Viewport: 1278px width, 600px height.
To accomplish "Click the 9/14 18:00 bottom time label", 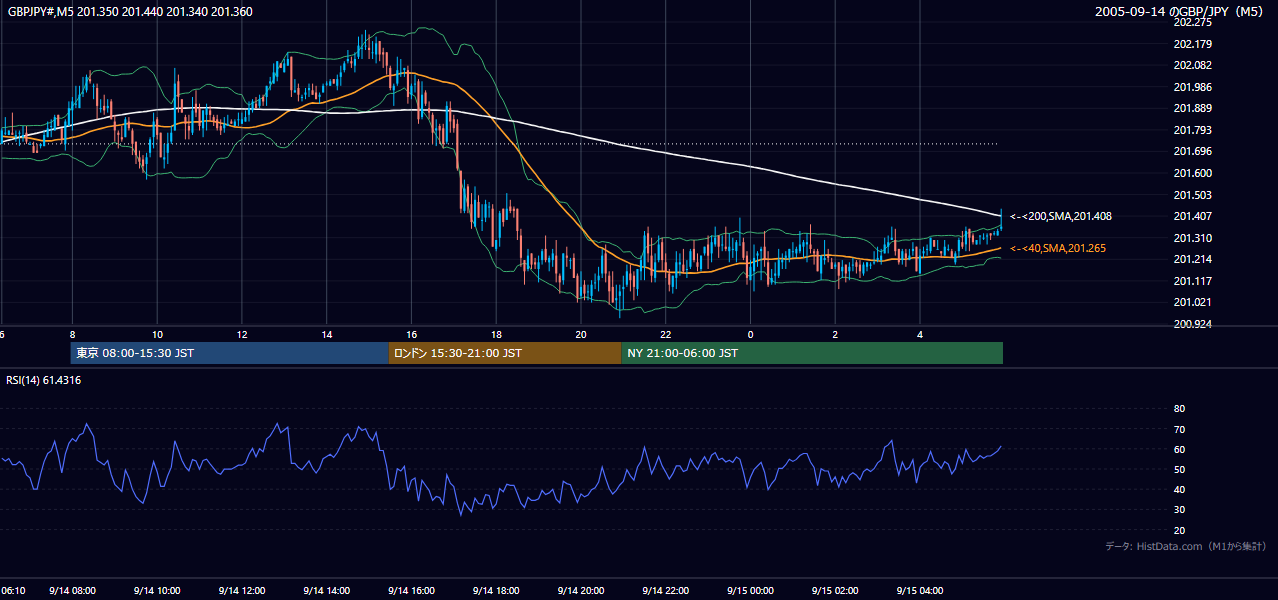I will pos(496,591).
